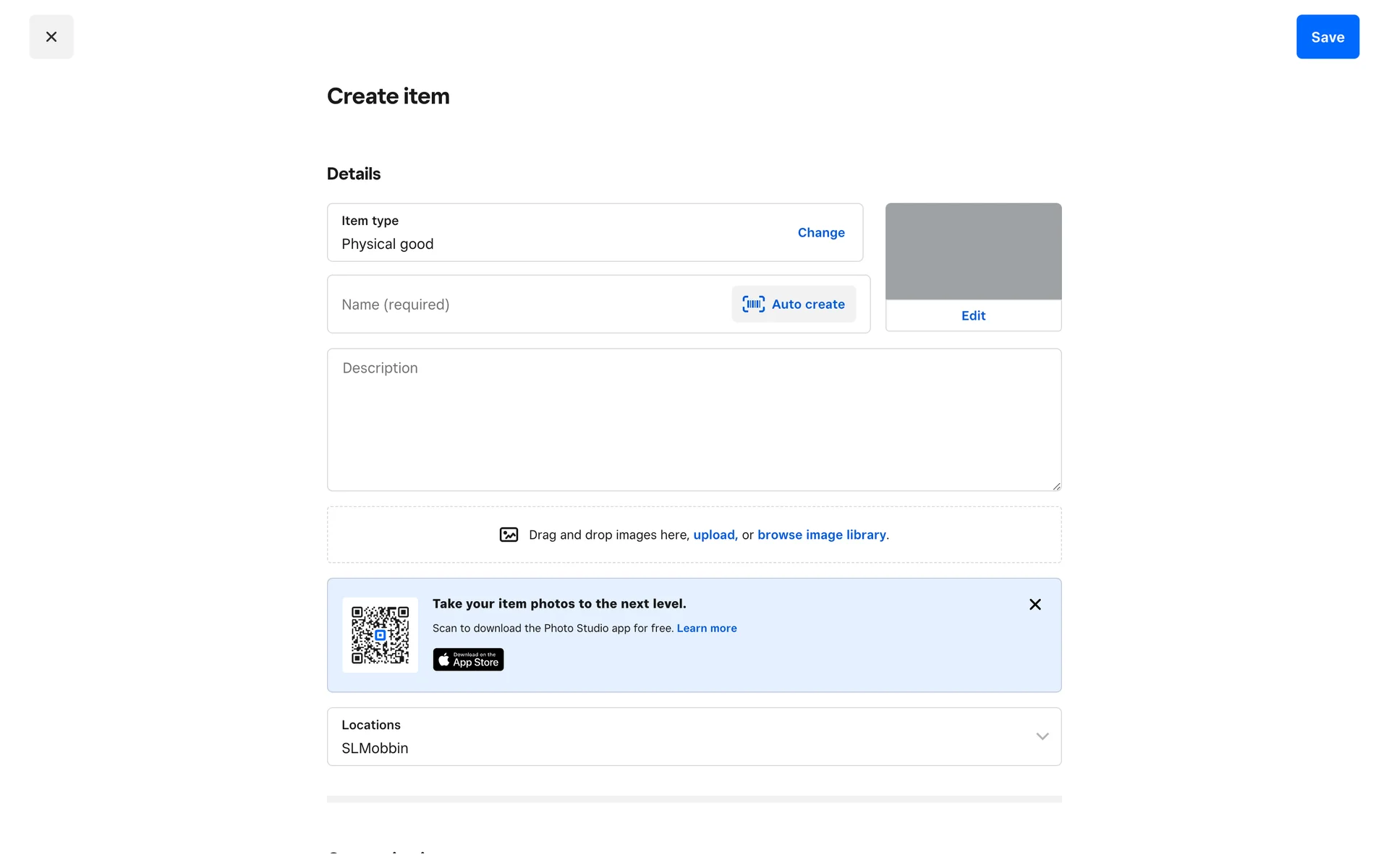Click the App Store download badge
The width and height of the screenshot is (1389, 868).
(x=468, y=660)
